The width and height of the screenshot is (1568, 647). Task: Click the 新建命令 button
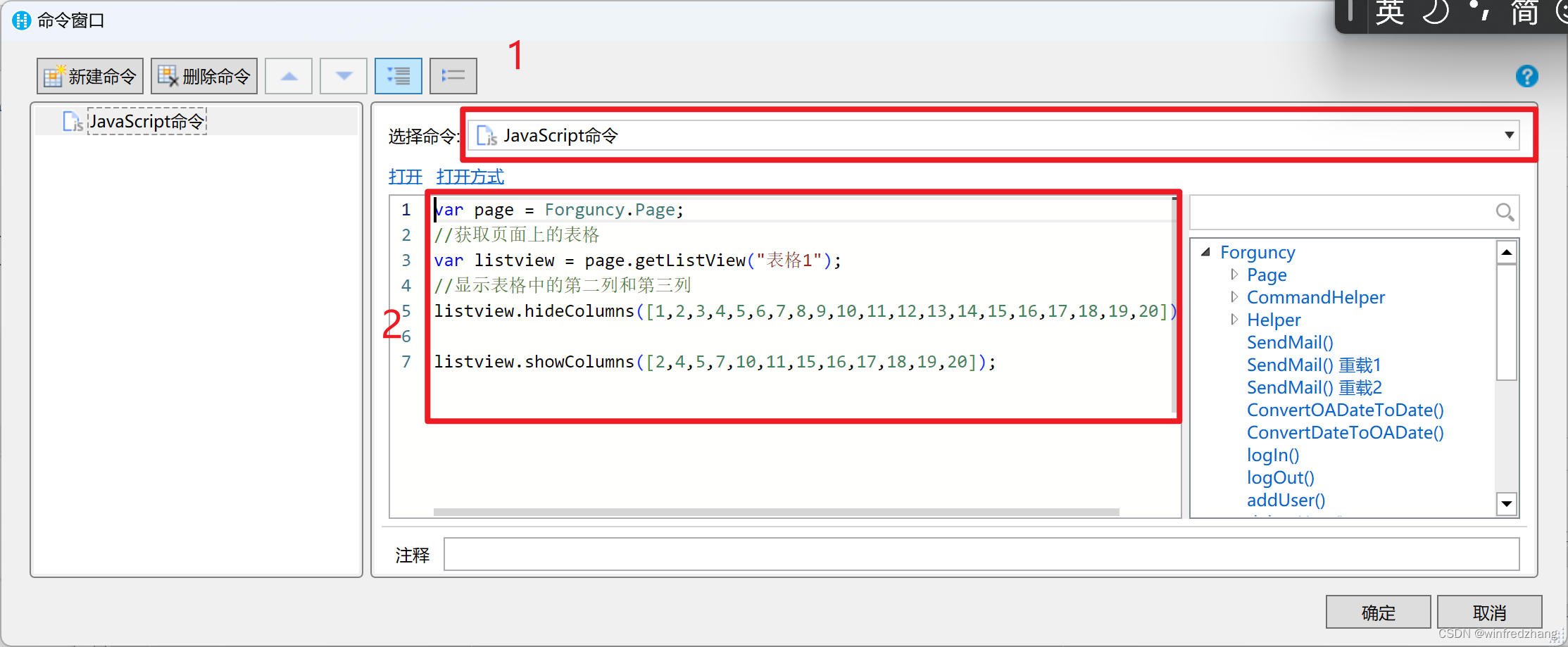point(90,76)
